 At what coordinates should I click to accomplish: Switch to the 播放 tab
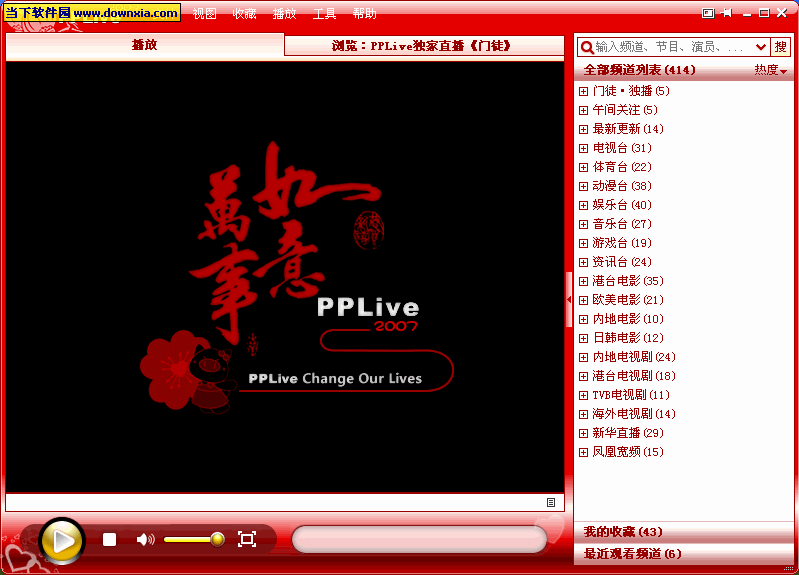click(145, 45)
